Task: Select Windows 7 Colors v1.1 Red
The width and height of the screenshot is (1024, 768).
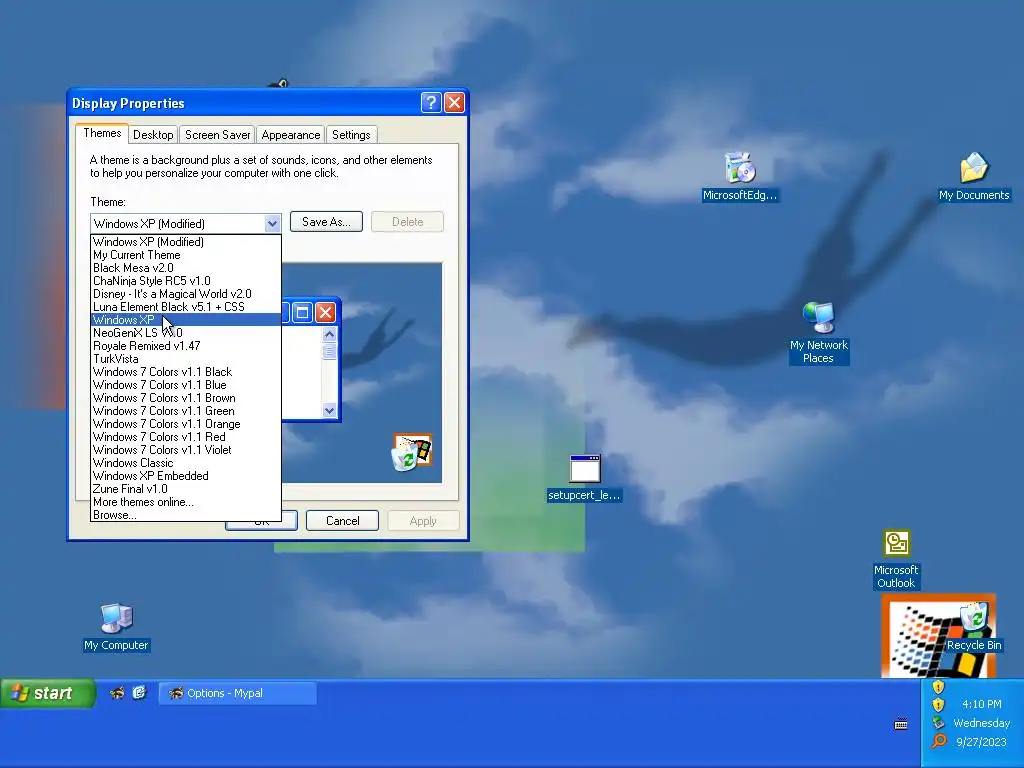Action: (x=185, y=437)
